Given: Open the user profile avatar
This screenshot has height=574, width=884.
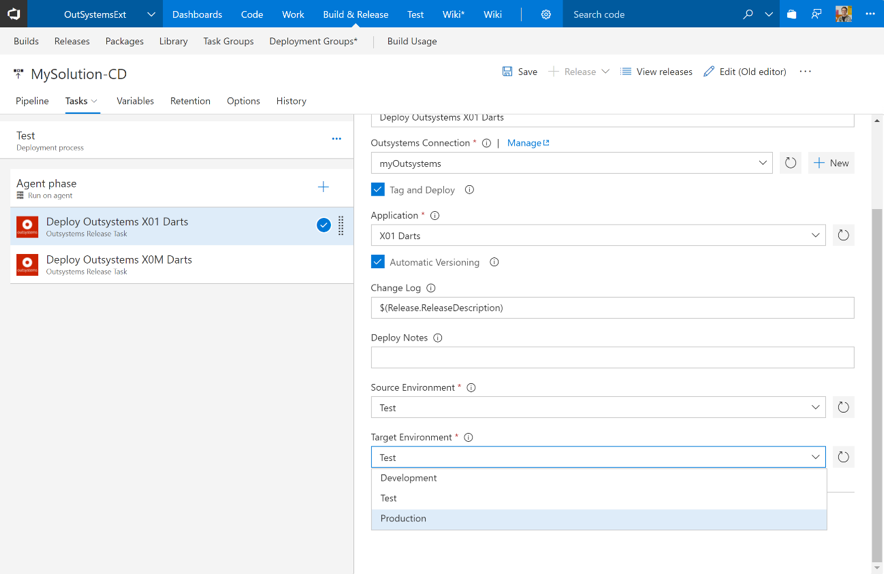Looking at the screenshot, I should pyautogui.click(x=843, y=14).
